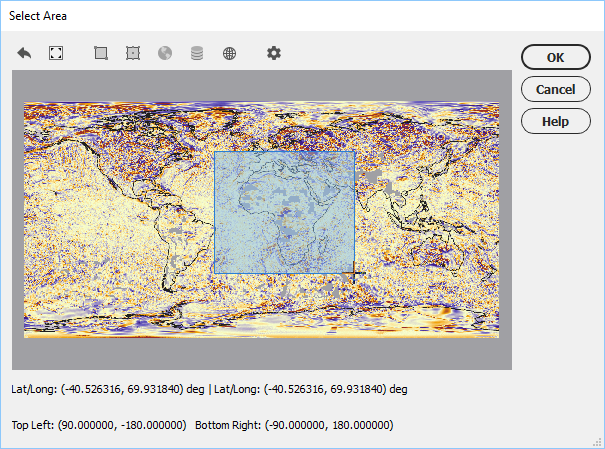Choose the centered rectangle selection tool

point(133,53)
